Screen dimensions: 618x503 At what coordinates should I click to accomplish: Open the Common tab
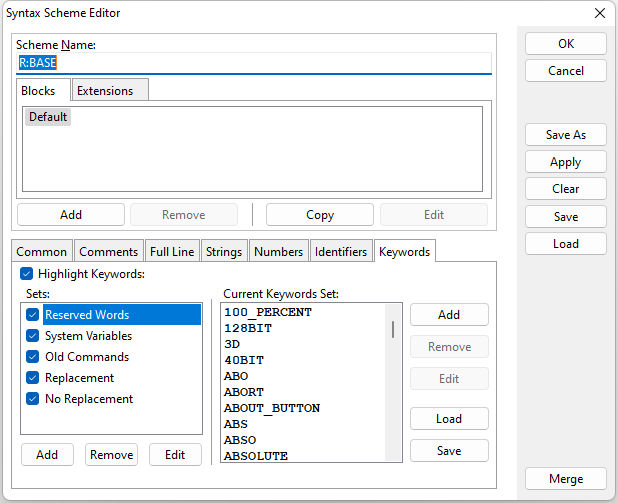[41, 252]
